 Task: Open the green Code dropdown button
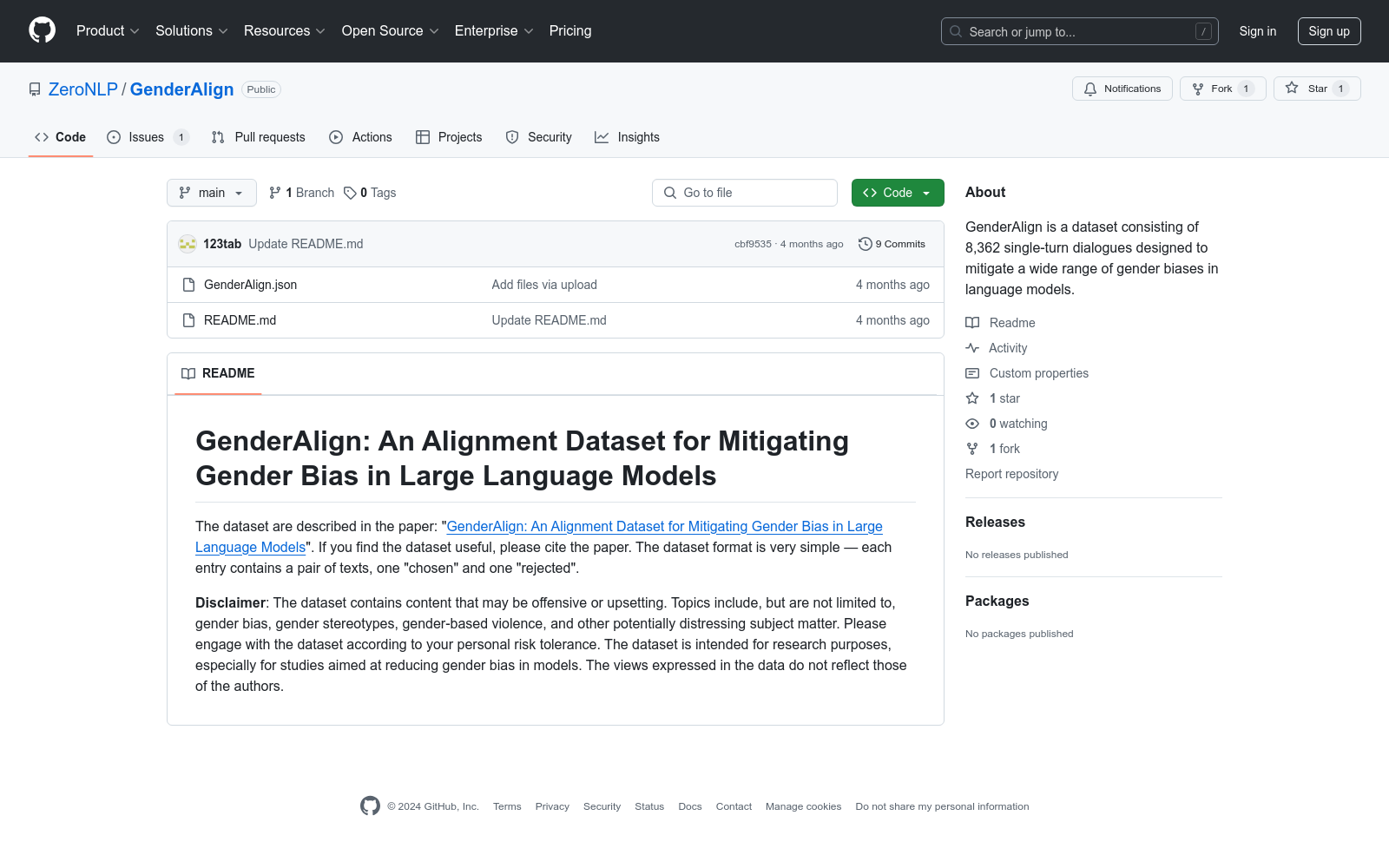pos(898,193)
